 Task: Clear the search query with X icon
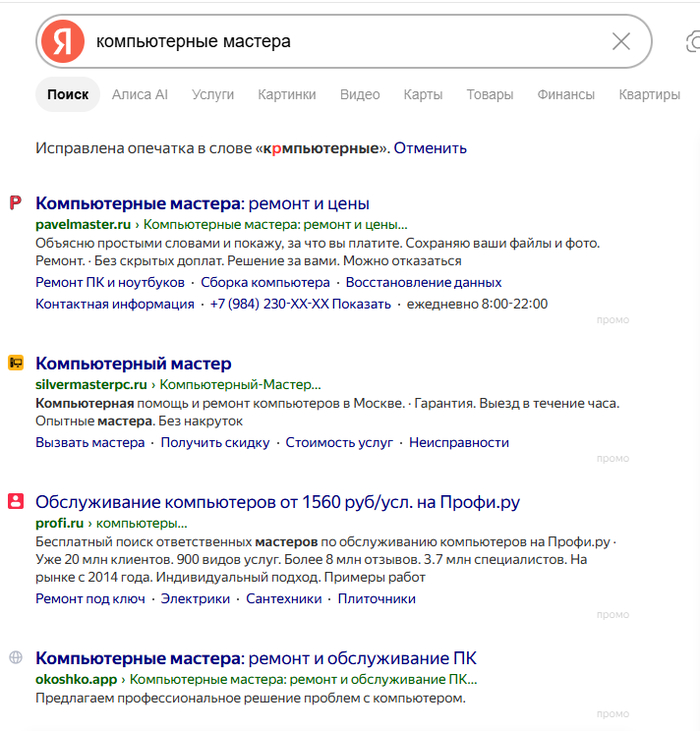(621, 41)
